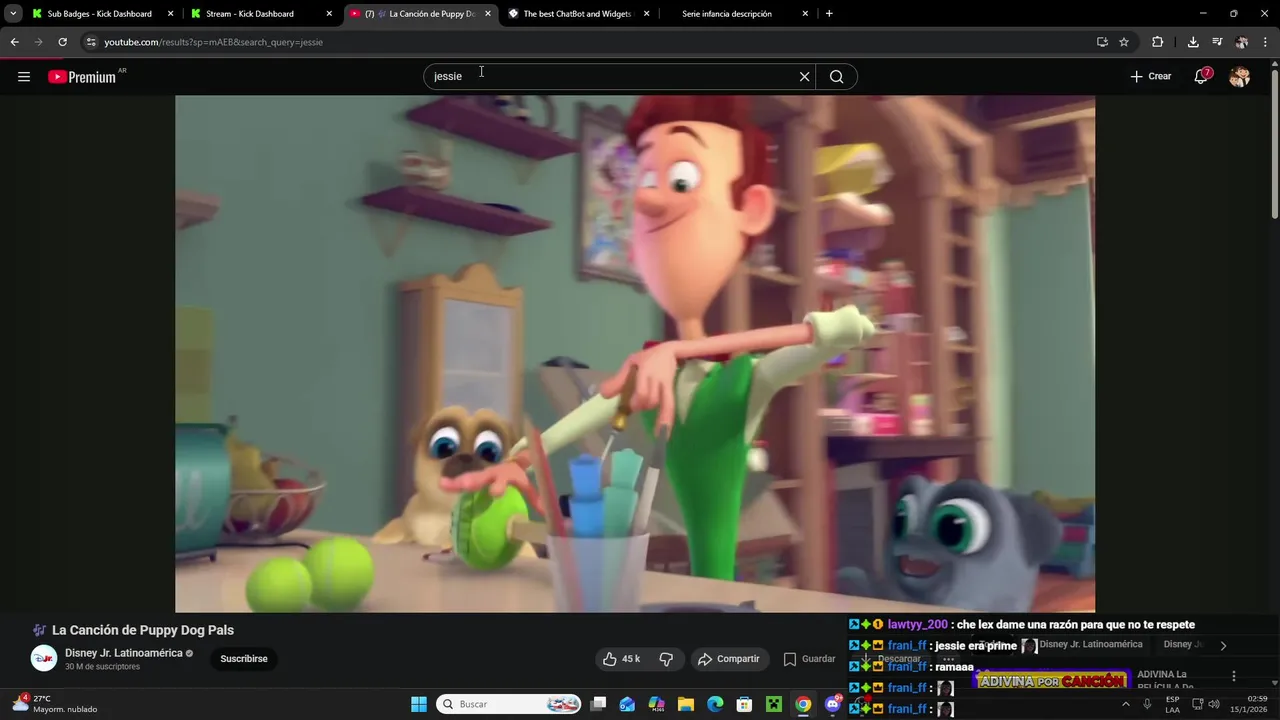Open Microsoft Edge from taskbar
1280x720 pixels.
[x=715, y=704]
